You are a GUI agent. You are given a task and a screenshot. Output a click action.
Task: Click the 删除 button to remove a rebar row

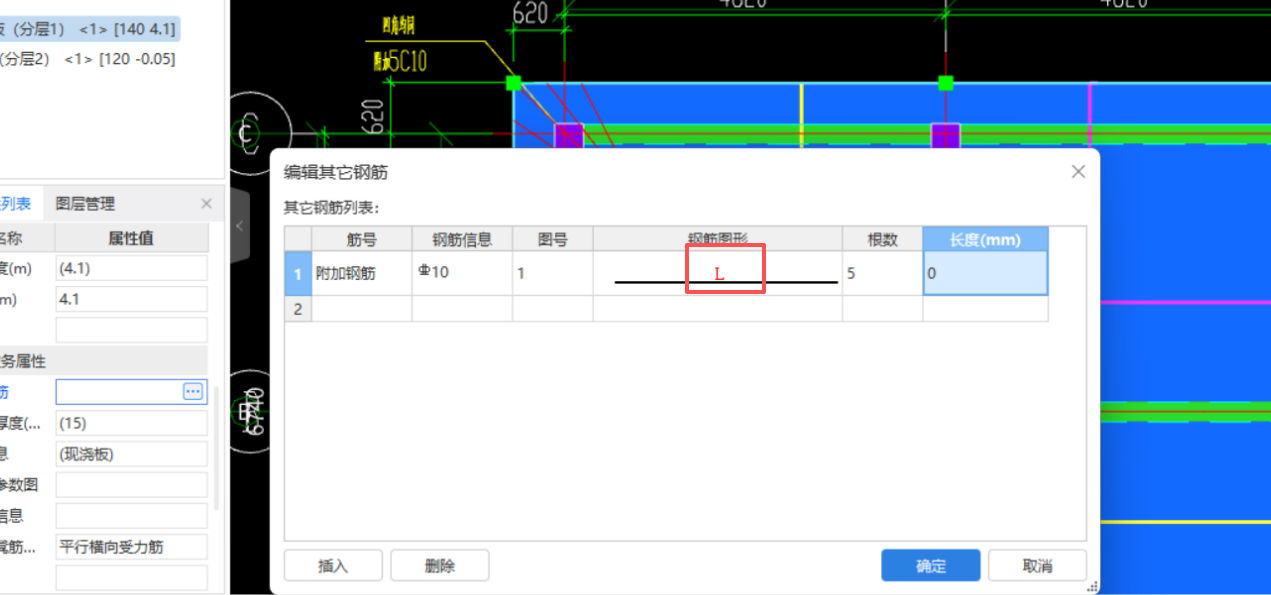point(440,564)
